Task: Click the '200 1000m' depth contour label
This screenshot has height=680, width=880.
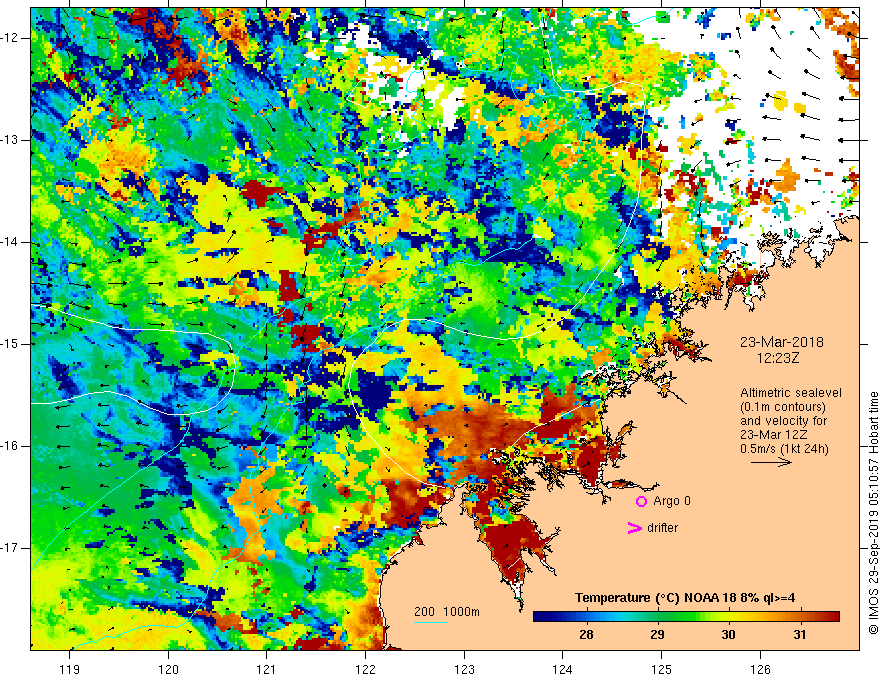Action: click(447, 612)
